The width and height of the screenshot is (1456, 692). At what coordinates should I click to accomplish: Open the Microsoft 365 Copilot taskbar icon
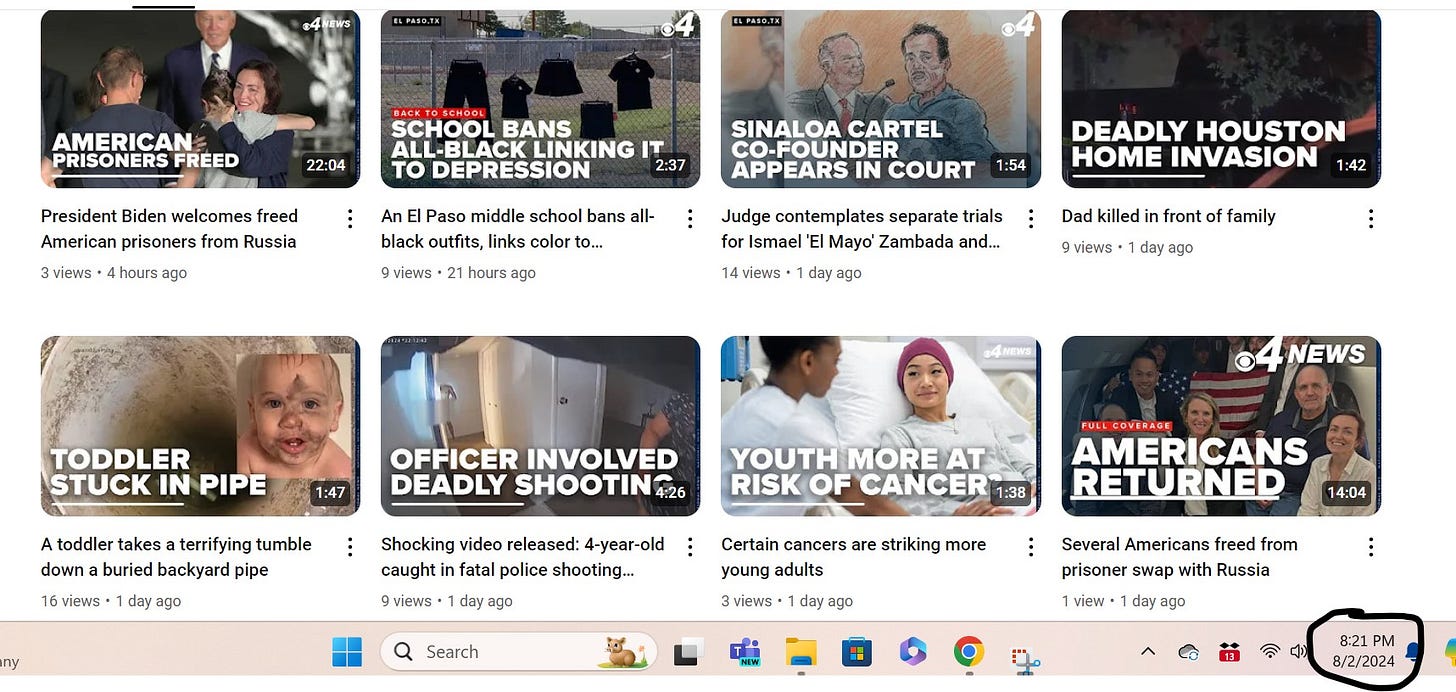coord(912,652)
